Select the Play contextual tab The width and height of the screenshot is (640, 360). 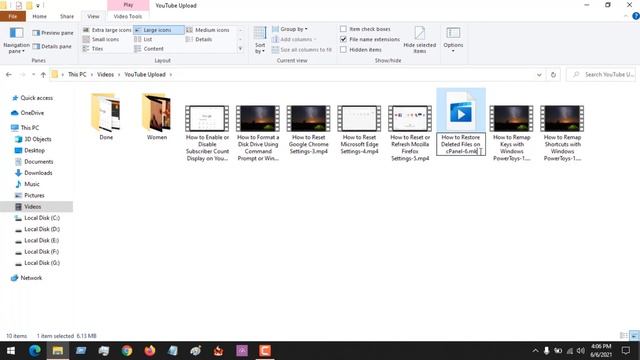128,5
